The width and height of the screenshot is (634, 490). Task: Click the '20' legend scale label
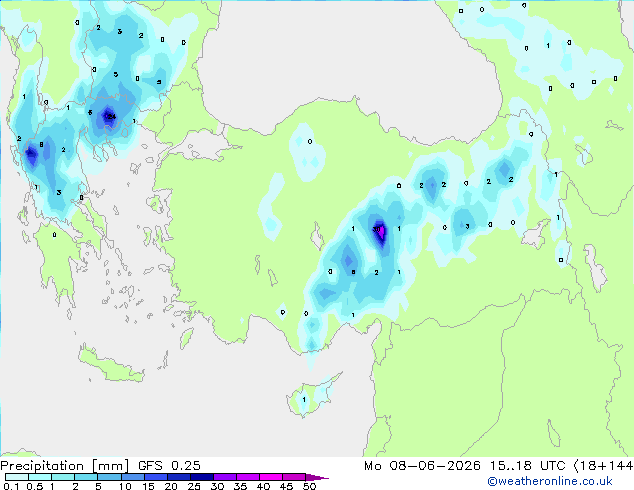click(171, 486)
